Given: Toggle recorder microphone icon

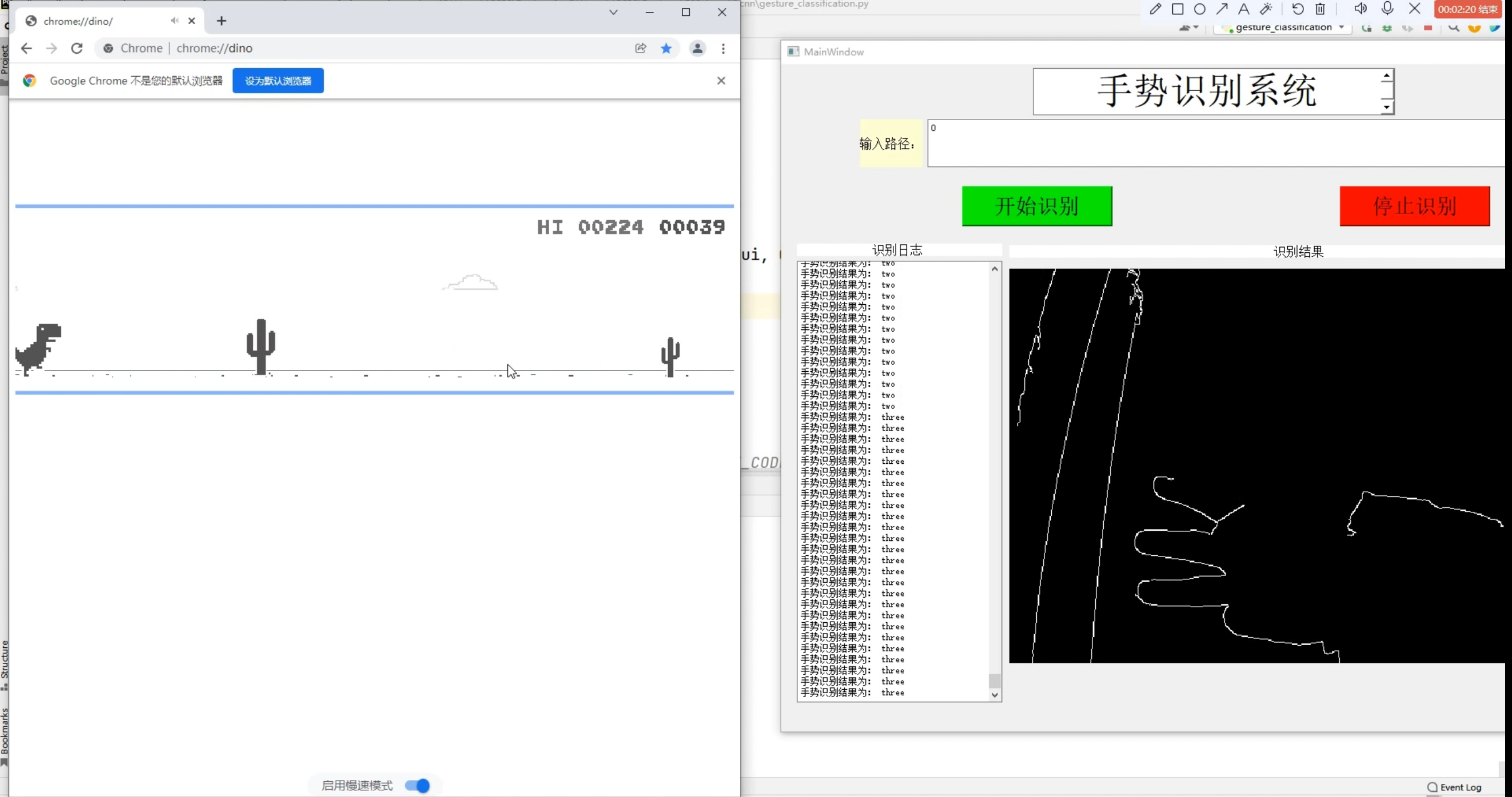Looking at the screenshot, I should click(1387, 9).
